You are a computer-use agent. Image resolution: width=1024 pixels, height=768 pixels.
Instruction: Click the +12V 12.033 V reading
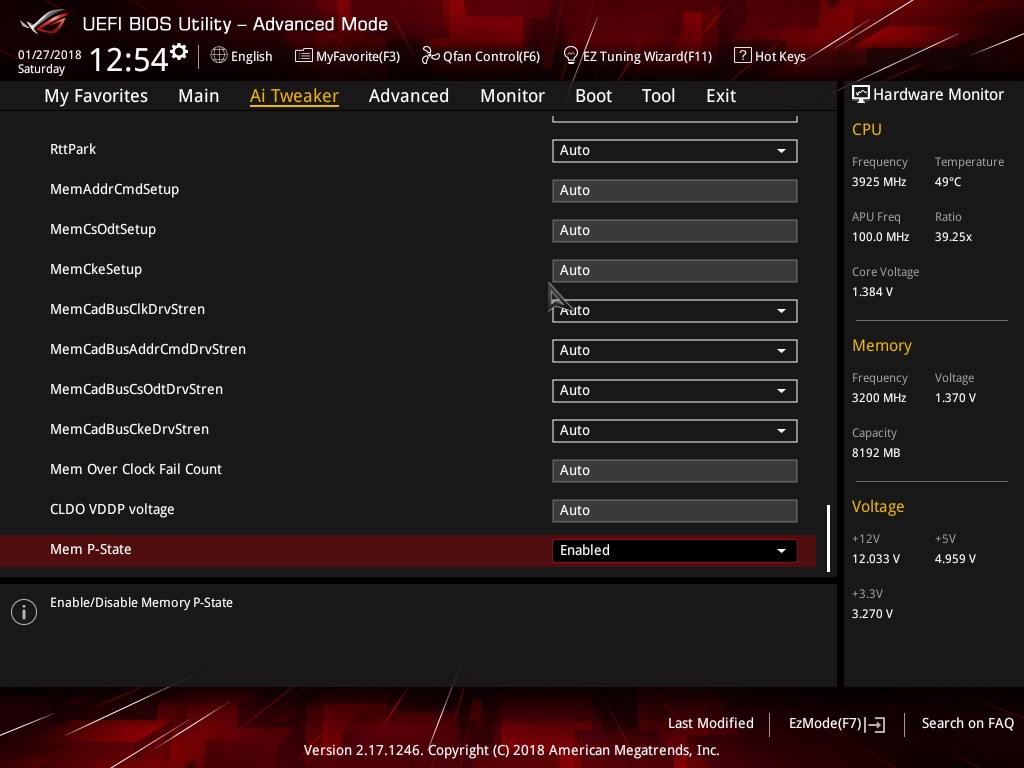[x=876, y=559]
